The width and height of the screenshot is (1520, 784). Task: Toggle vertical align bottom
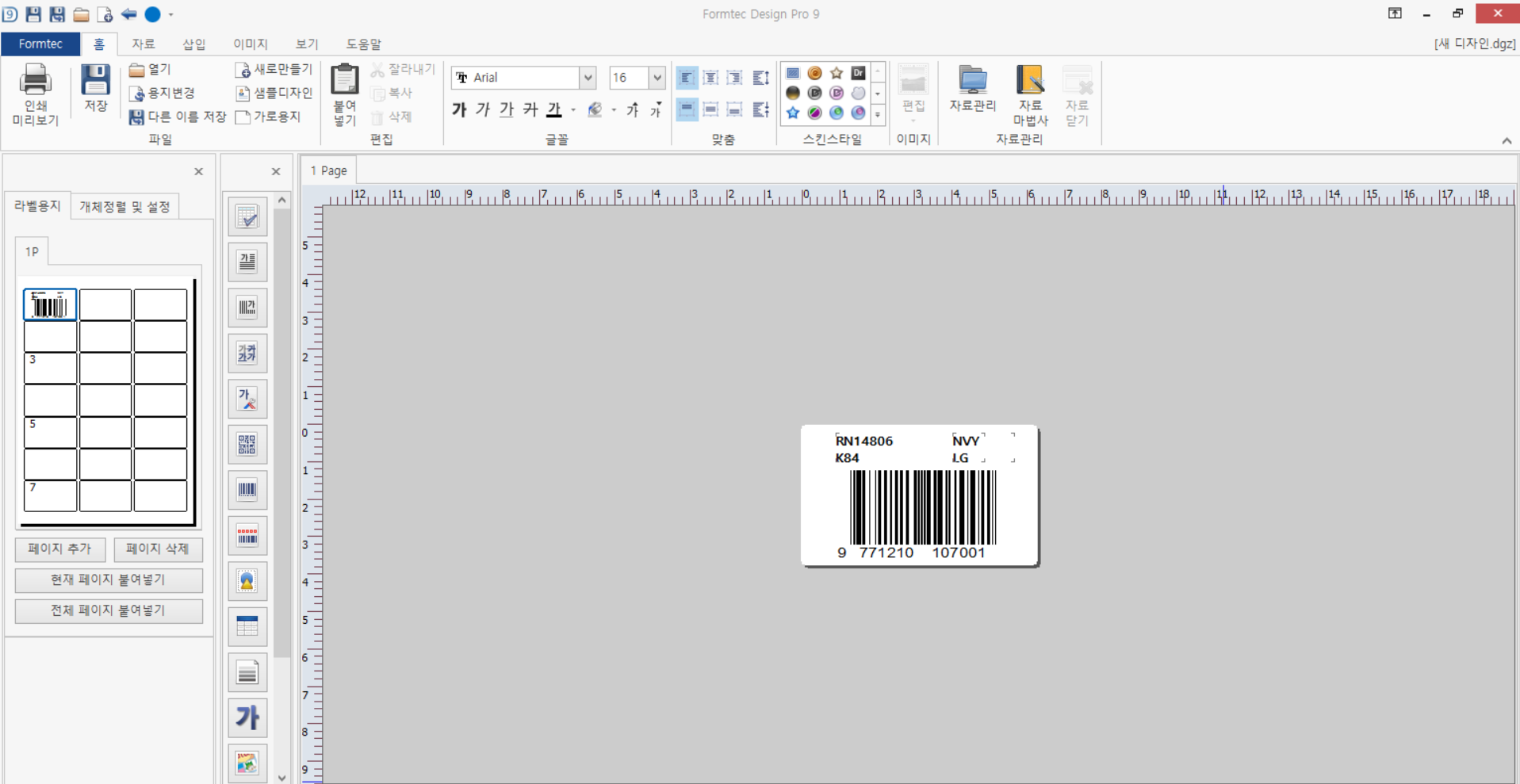pyautogui.click(x=734, y=109)
